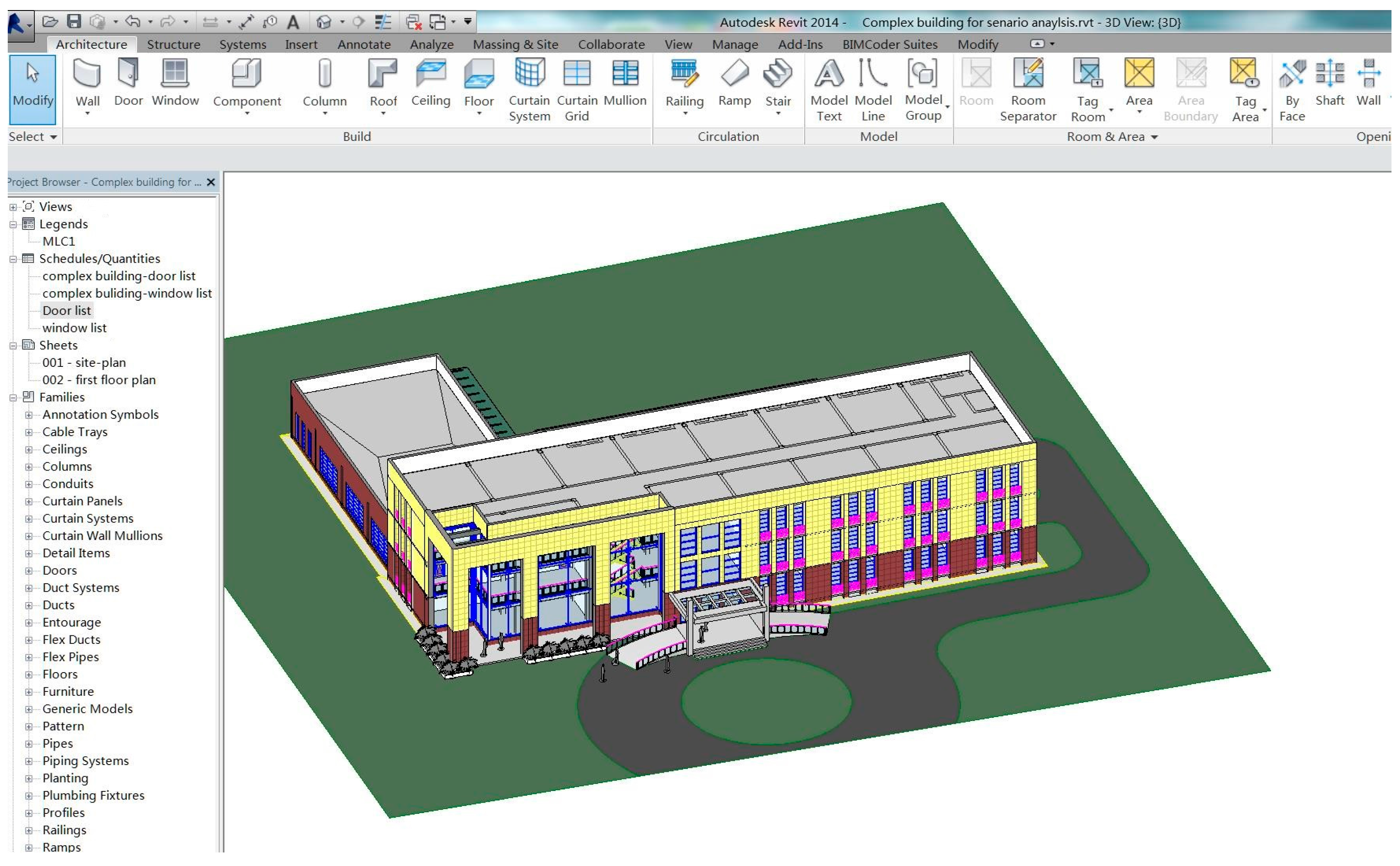
Task: Close the Project Browser panel
Action: click(x=211, y=182)
